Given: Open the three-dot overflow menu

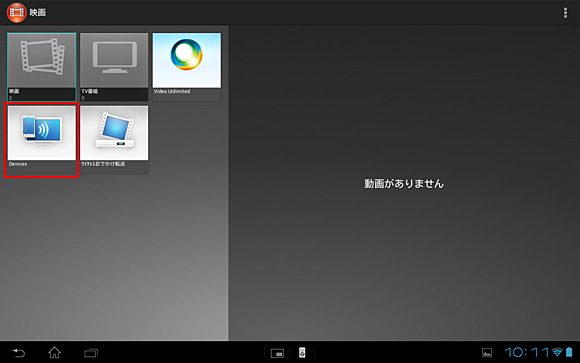Looking at the screenshot, I should [x=565, y=13].
